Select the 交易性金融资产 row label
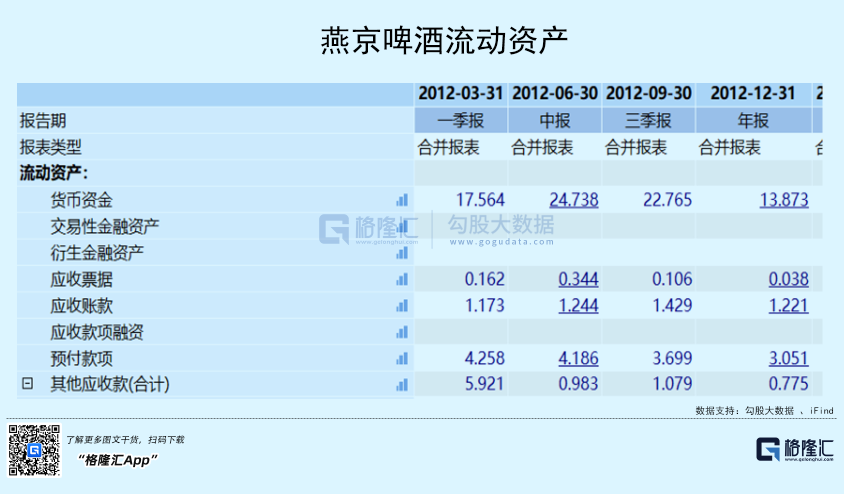Viewport: 844px width, 494px height. coord(105,227)
